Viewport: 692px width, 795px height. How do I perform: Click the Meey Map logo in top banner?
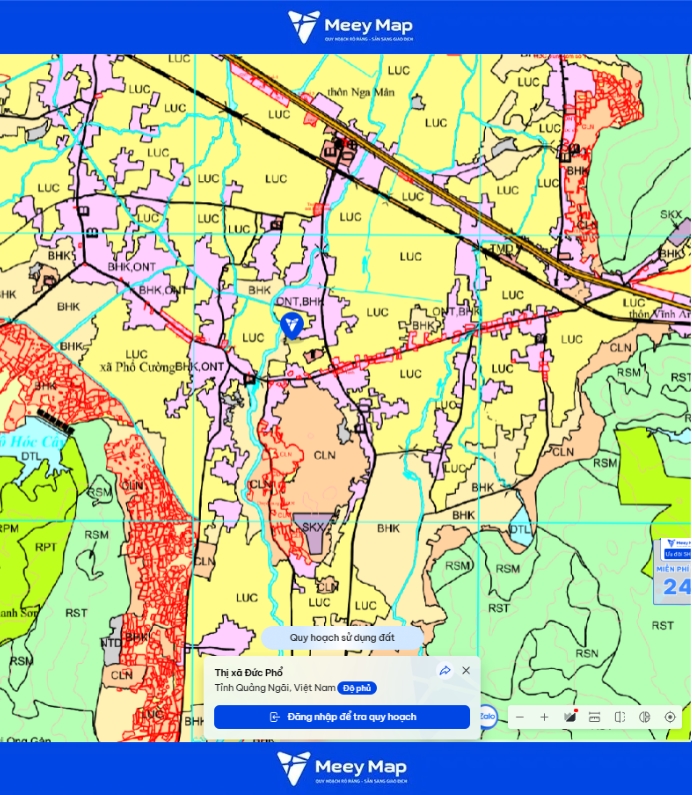coord(350,26)
